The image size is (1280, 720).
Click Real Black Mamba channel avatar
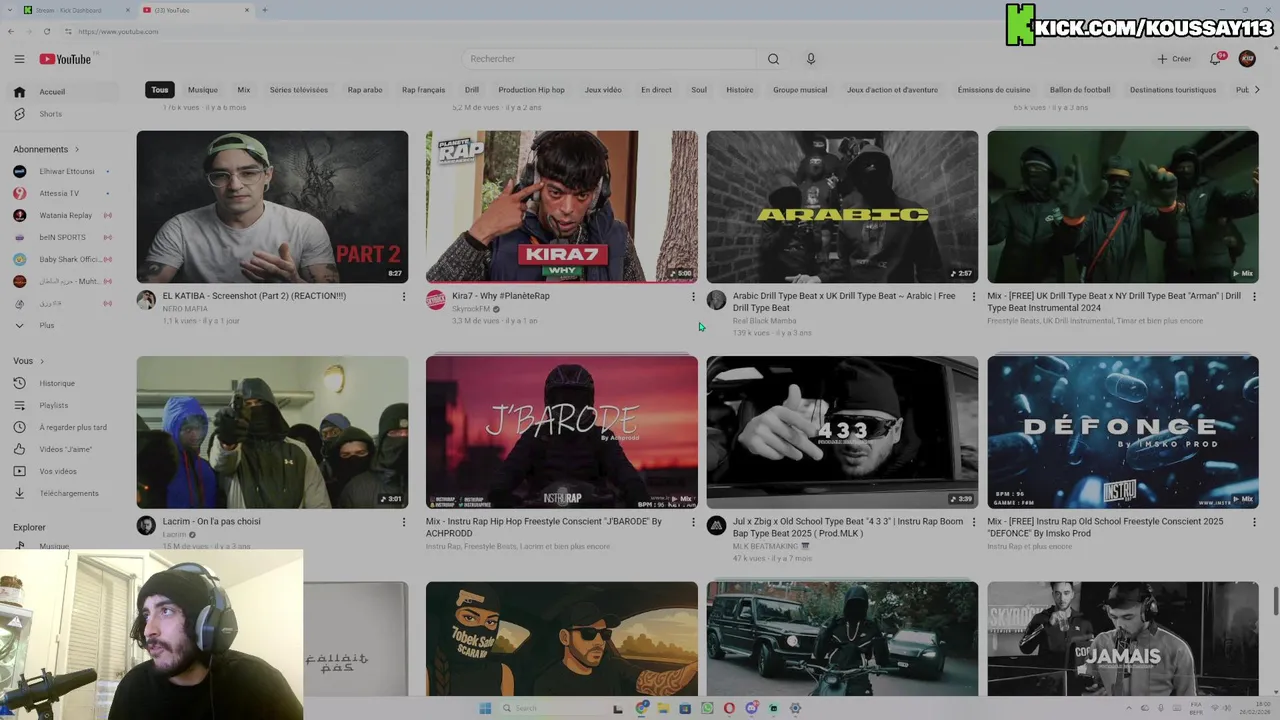tap(716, 300)
